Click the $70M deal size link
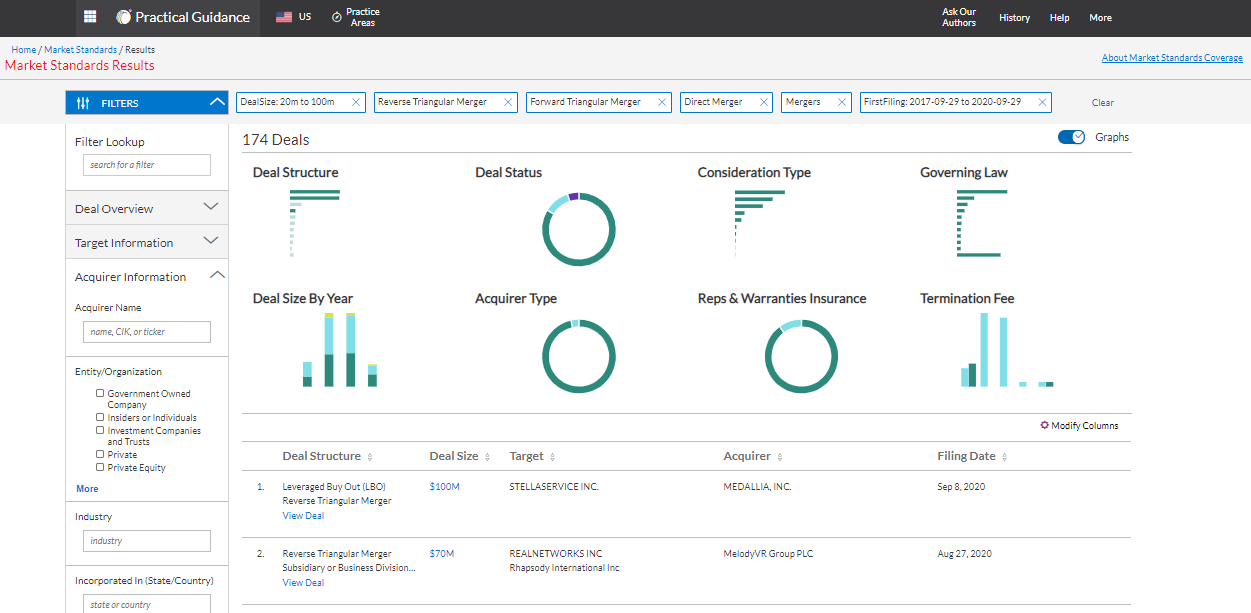The width and height of the screenshot is (1251, 613). (441, 554)
